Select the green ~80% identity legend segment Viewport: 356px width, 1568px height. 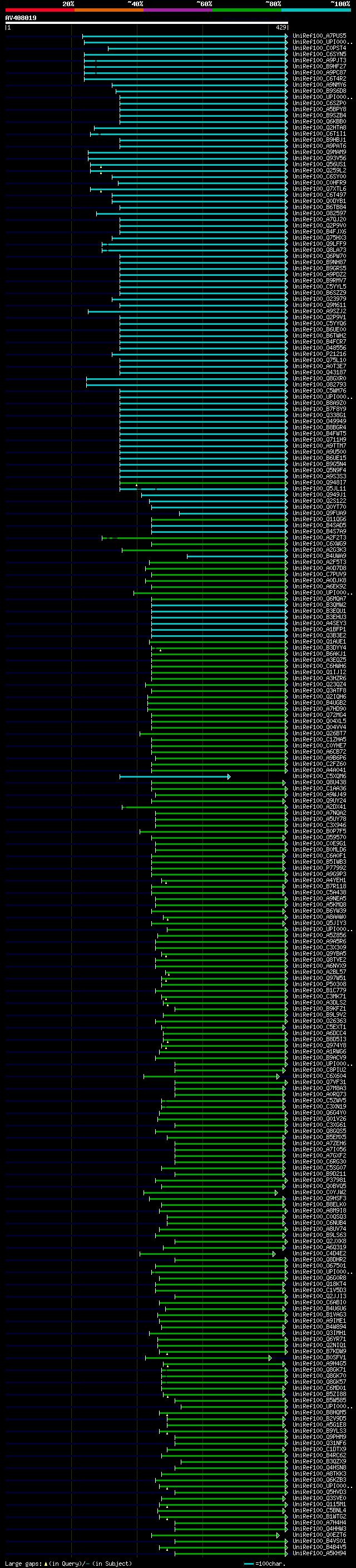(x=247, y=10)
